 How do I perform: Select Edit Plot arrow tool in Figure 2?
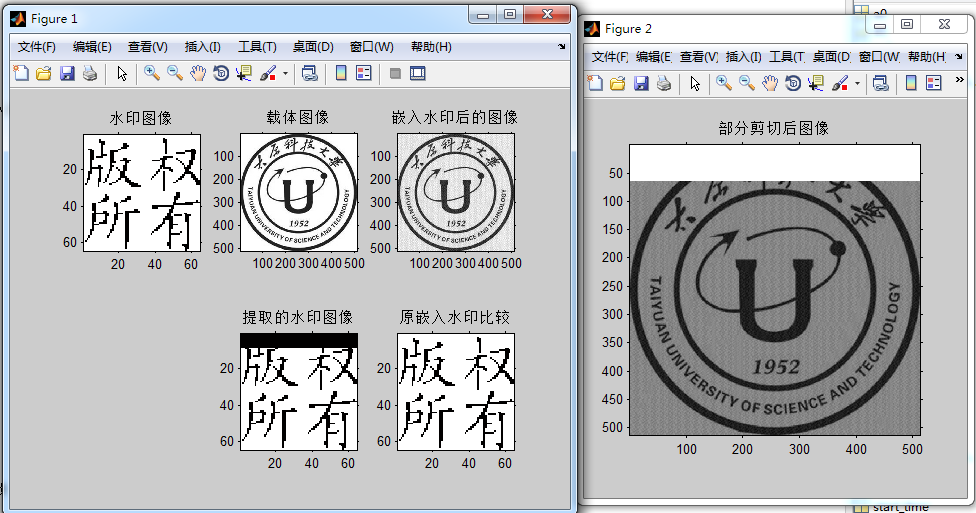[x=695, y=83]
